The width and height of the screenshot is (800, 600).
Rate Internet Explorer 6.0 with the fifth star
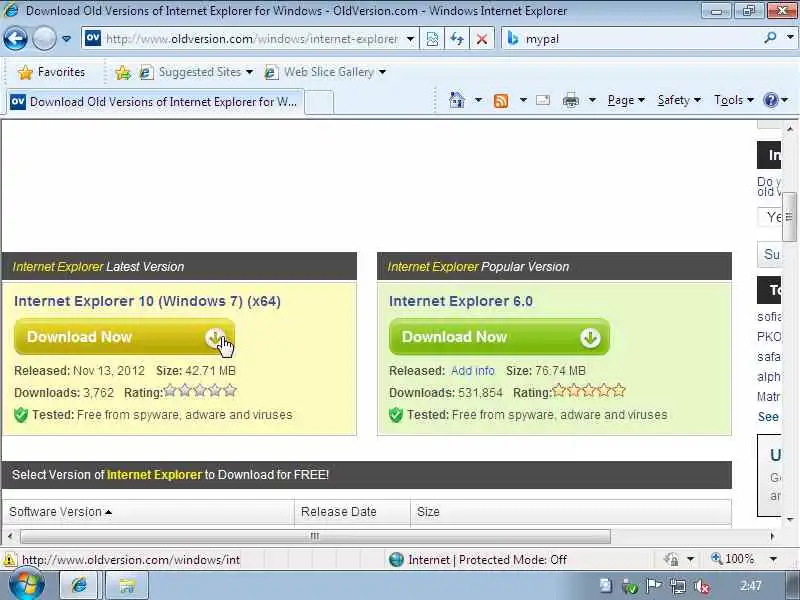point(619,391)
